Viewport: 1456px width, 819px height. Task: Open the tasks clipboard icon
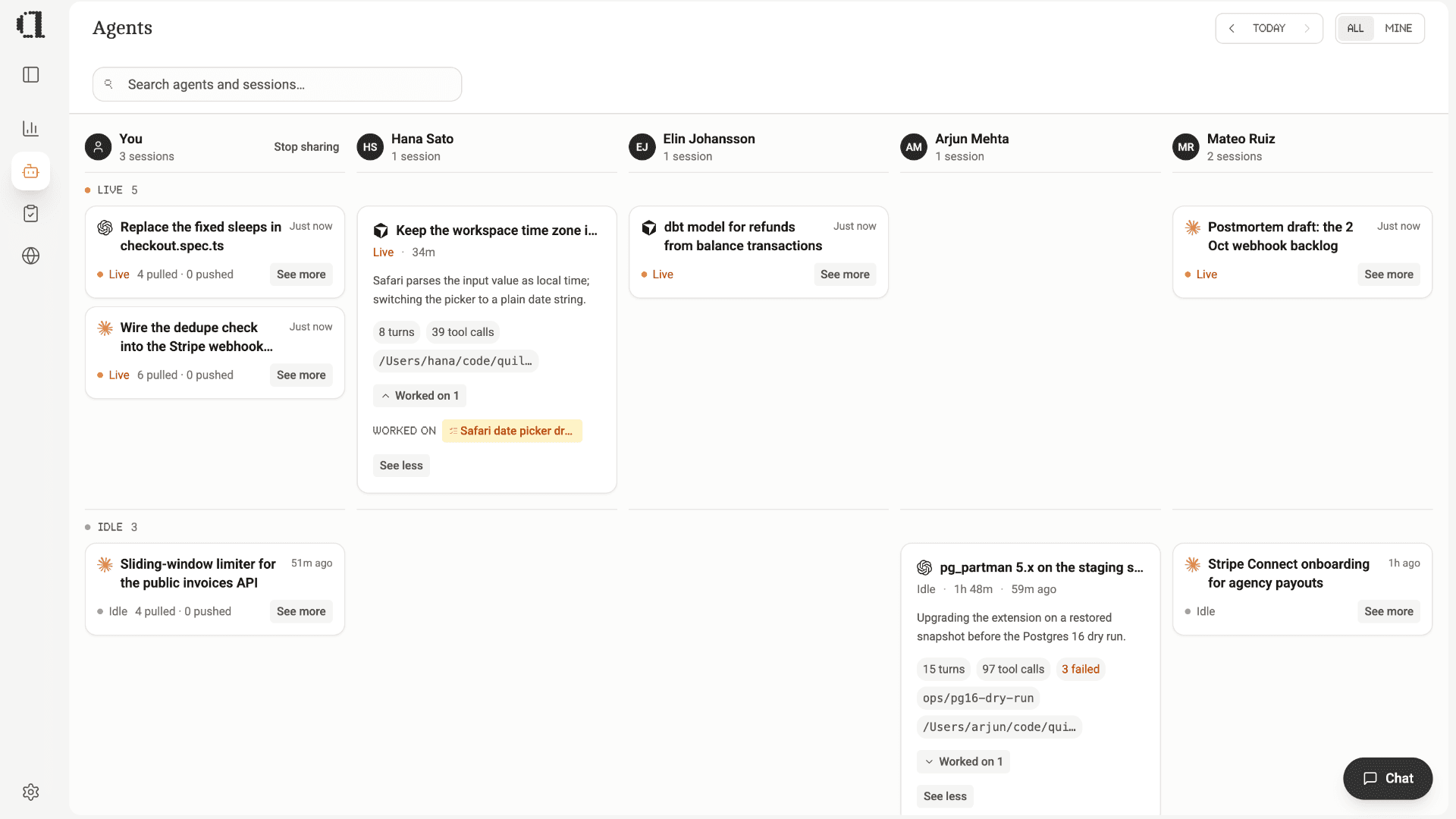pyautogui.click(x=30, y=214)
